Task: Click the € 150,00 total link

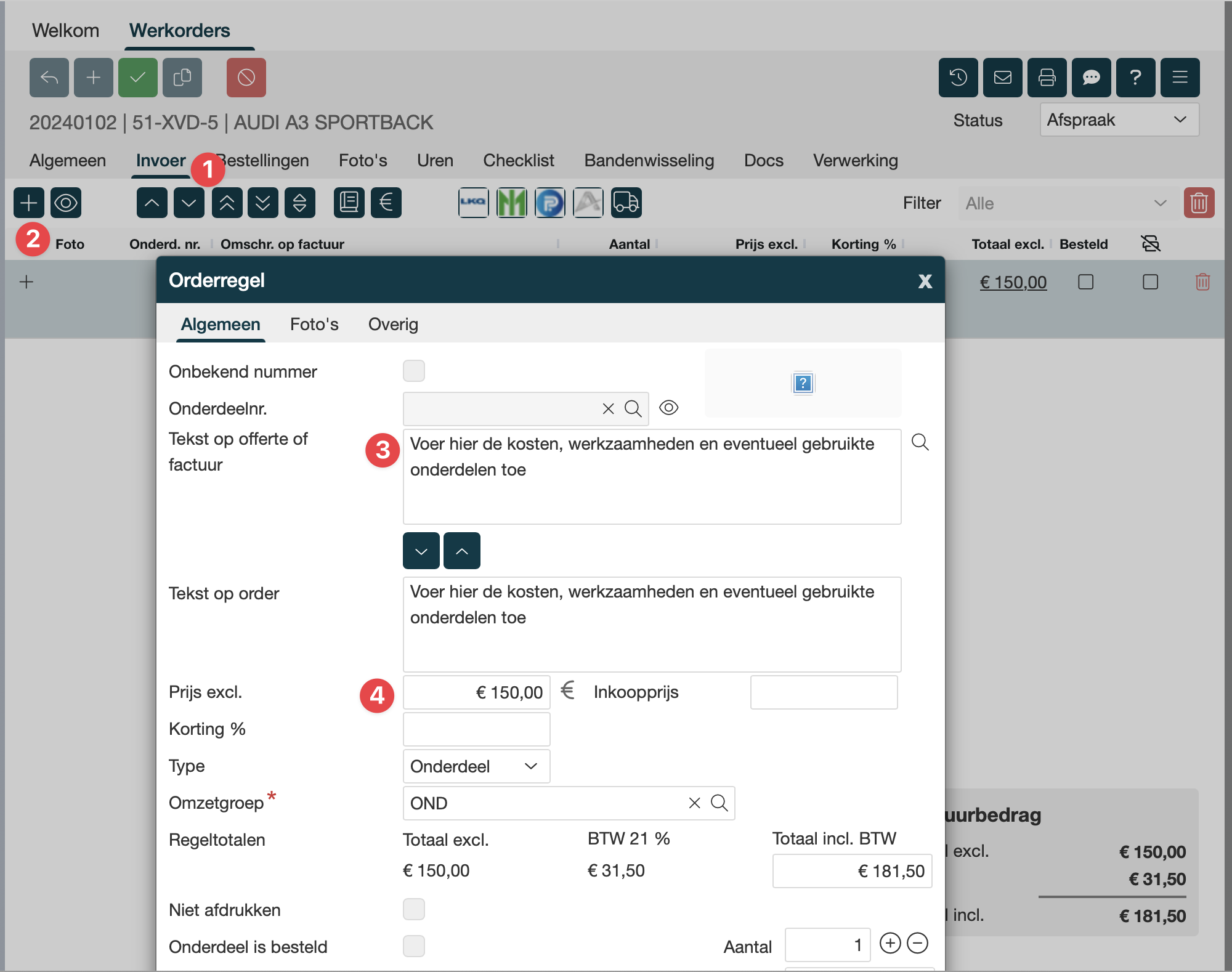Action: coord(1013,282)
